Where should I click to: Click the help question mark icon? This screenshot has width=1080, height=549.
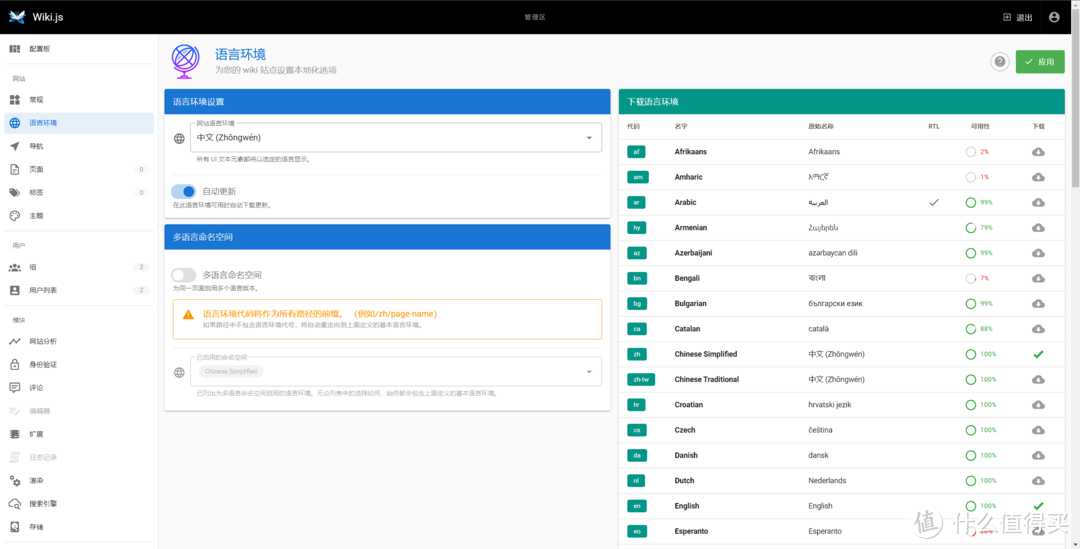(999, 62)
